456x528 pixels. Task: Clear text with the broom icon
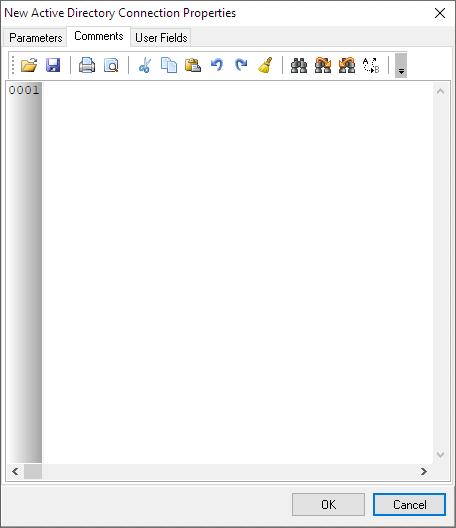(265, 65)
